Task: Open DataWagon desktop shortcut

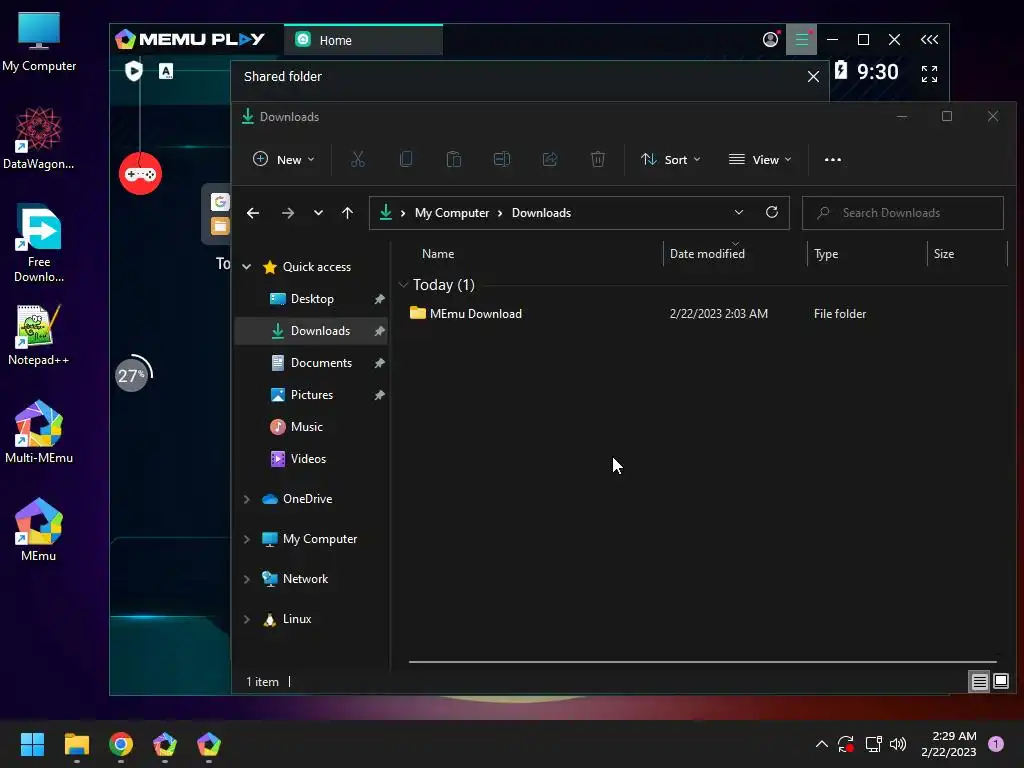Action: (x=39, y=138)
